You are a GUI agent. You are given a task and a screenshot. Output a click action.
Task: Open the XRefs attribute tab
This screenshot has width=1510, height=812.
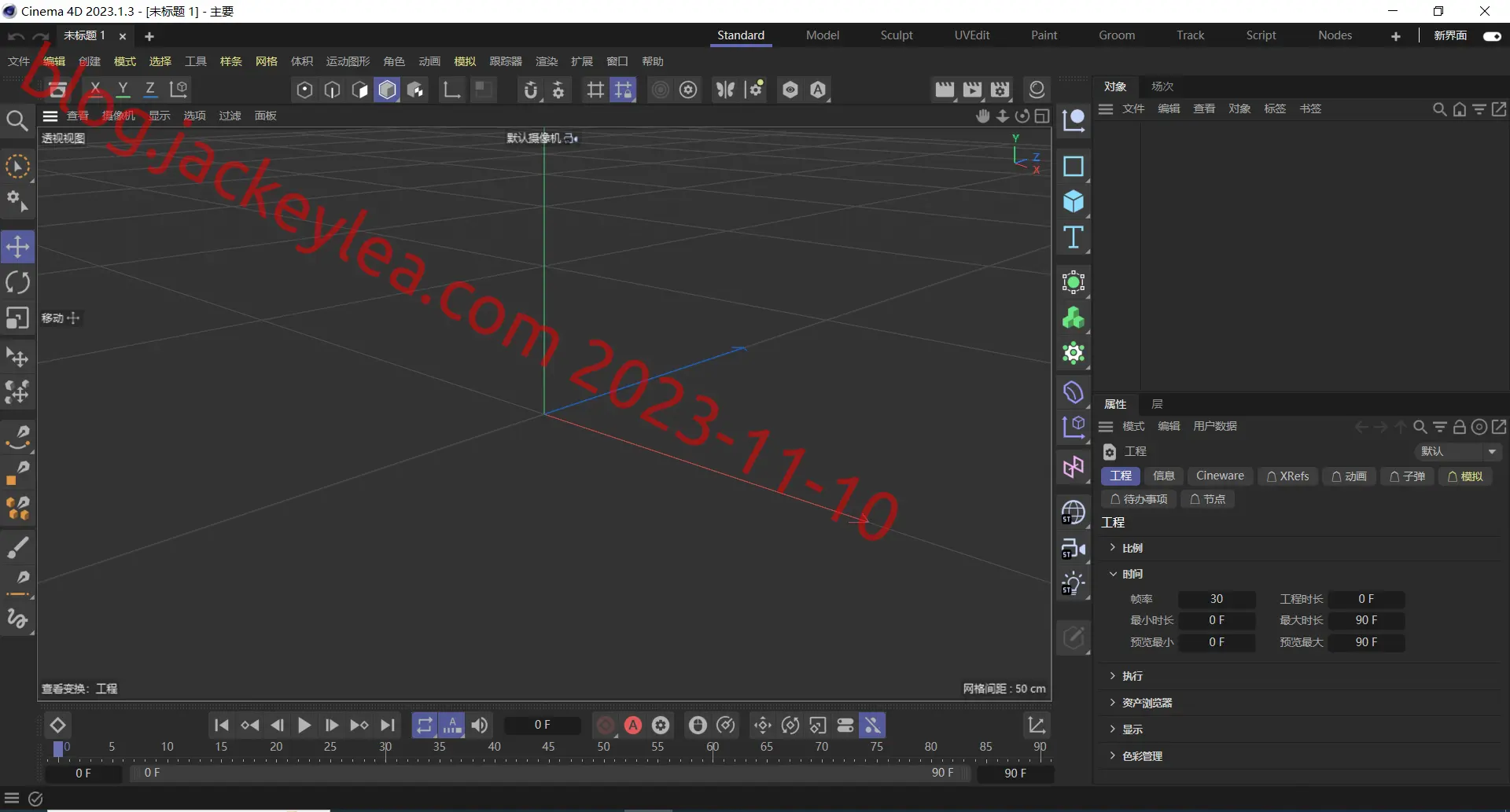[x=1287, y=476]
